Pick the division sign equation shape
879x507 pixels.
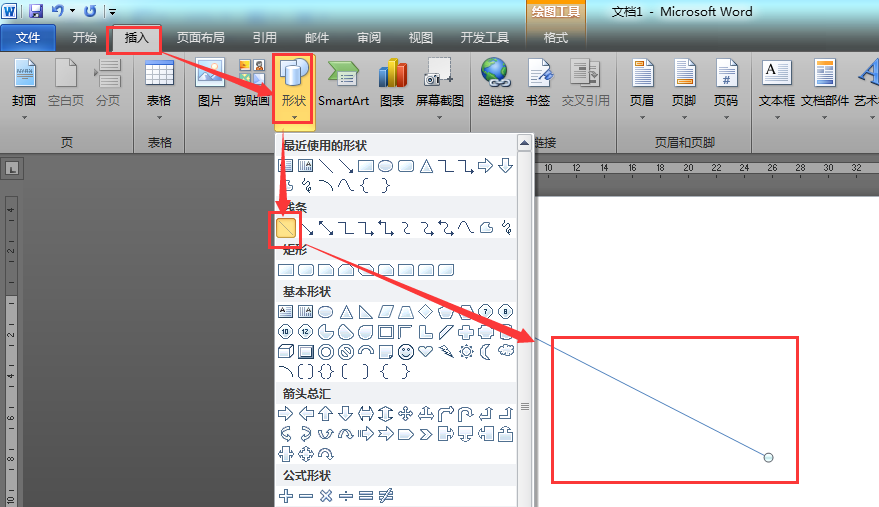[x=346, y=496]
